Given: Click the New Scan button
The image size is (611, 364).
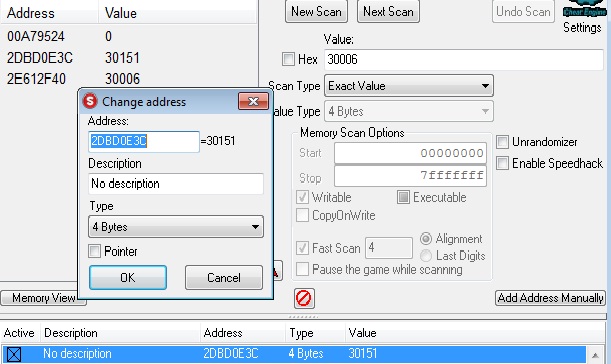Looking at the screenshot, I should point(316,12).
